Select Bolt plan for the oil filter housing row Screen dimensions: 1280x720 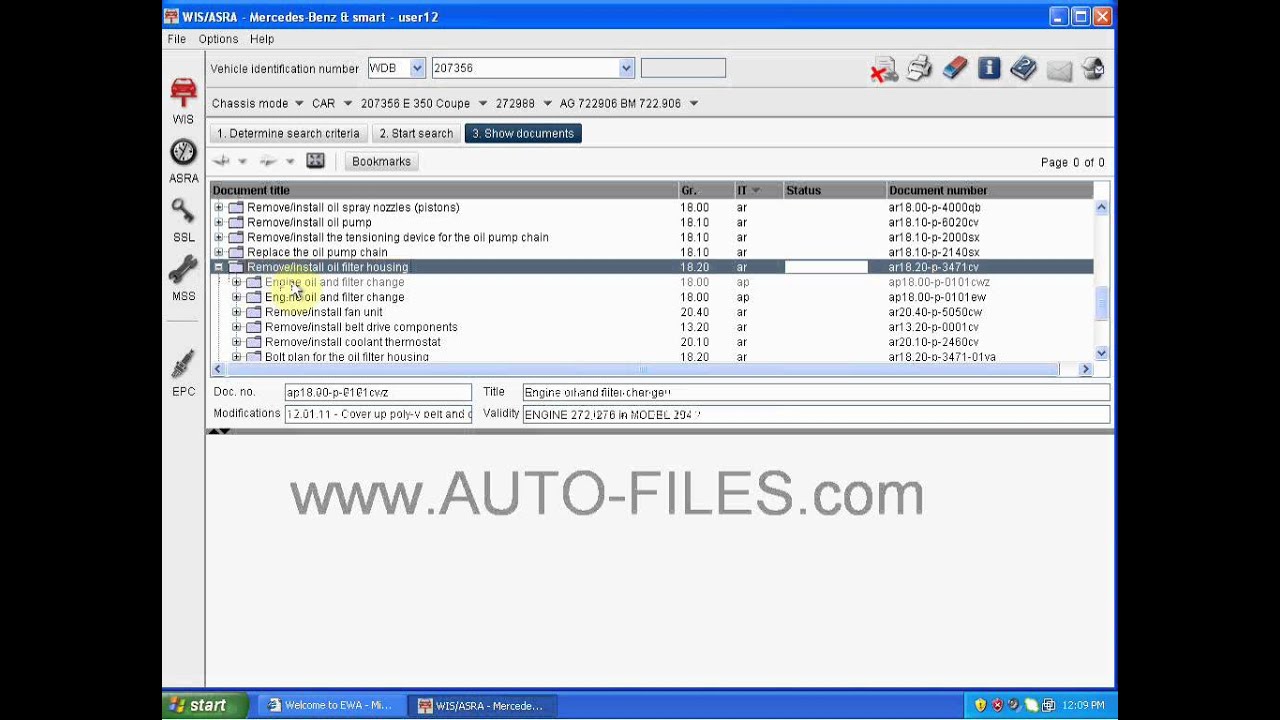[652, 357]
